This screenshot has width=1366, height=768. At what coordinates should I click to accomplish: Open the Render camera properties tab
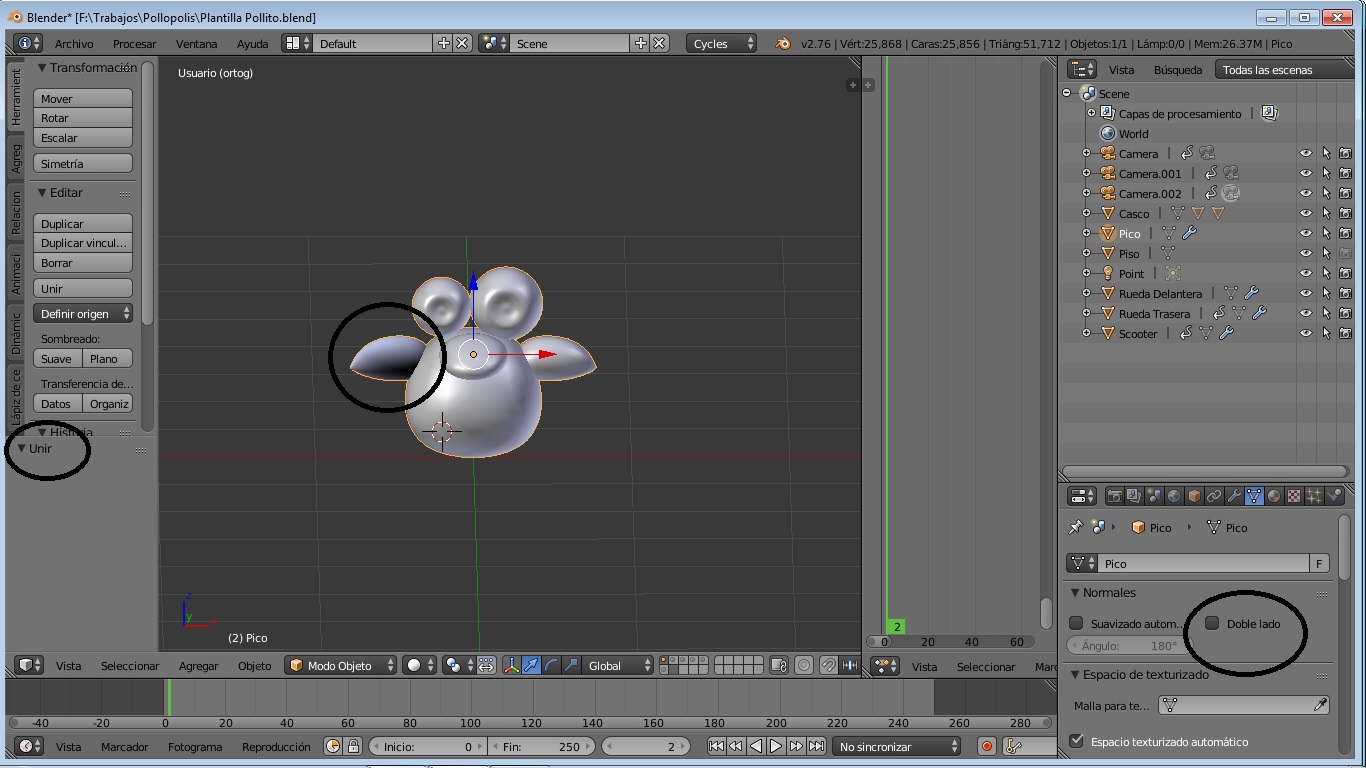[x=1114, y=496]
